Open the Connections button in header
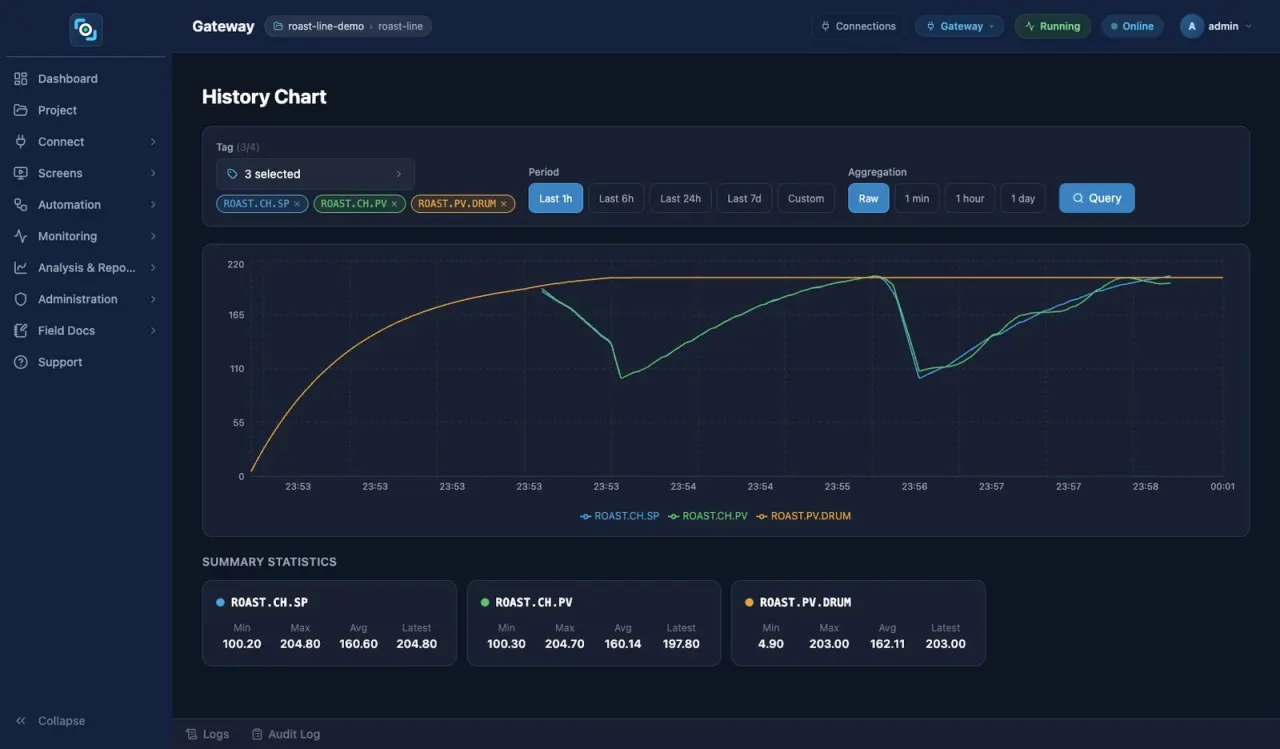Viewport: 1280px width, 749px height. [858, 26]
